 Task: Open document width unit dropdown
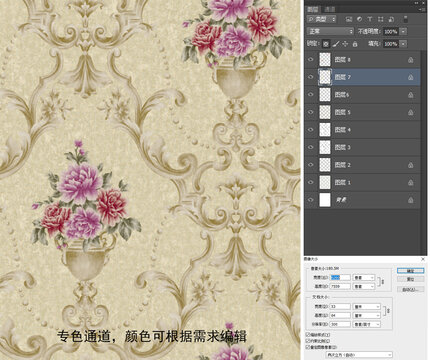tap(367, 306)
